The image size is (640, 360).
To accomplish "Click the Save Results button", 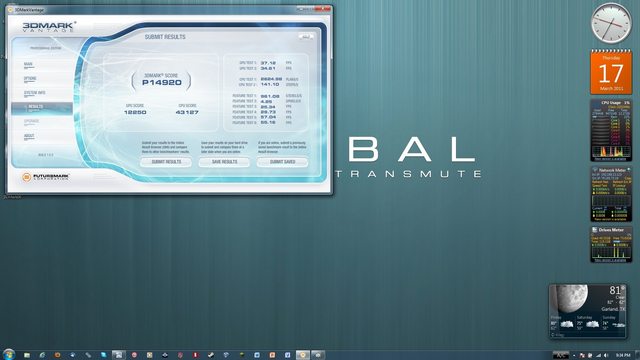I will click(x=224, y=162).
